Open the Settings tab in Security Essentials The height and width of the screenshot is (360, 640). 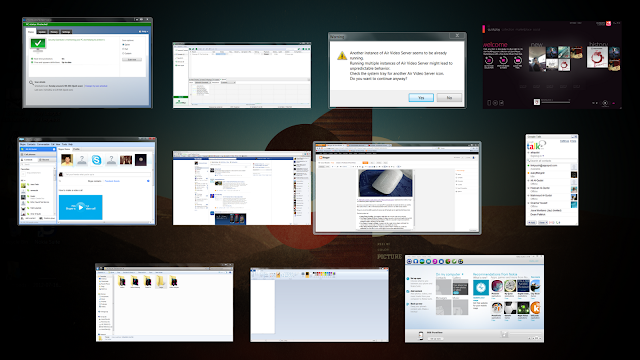tap(66, 32)
